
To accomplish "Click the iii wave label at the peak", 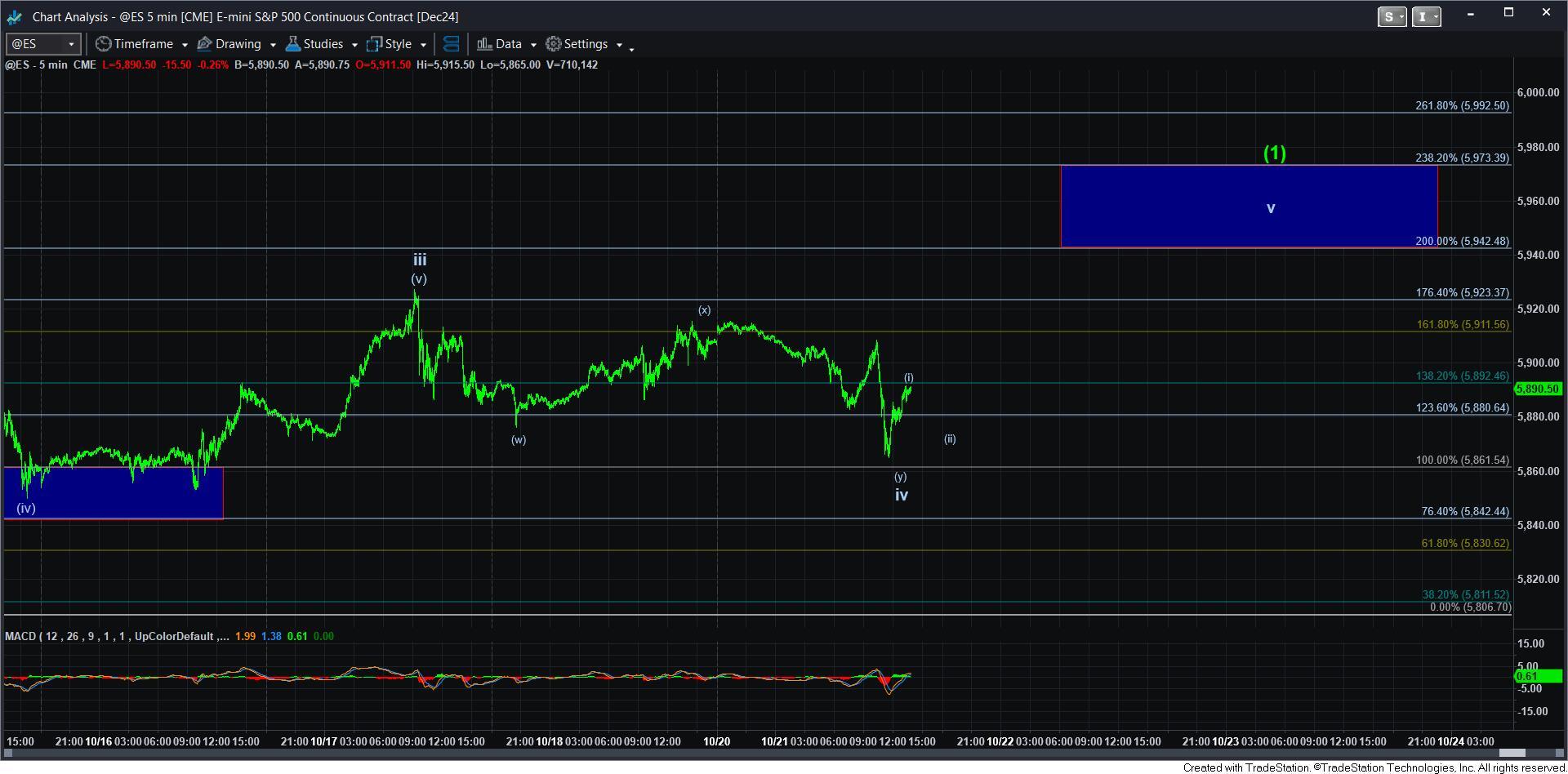I will coord(419,260).
